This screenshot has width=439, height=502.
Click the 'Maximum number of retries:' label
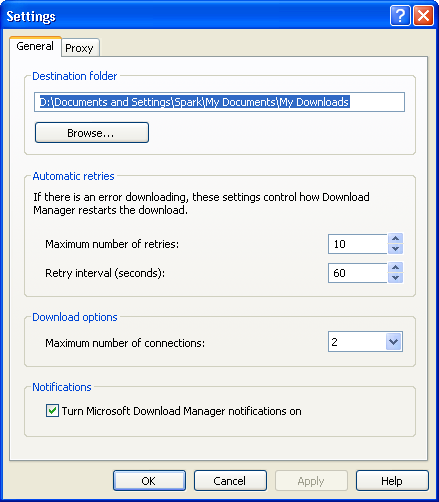[112, 244]
